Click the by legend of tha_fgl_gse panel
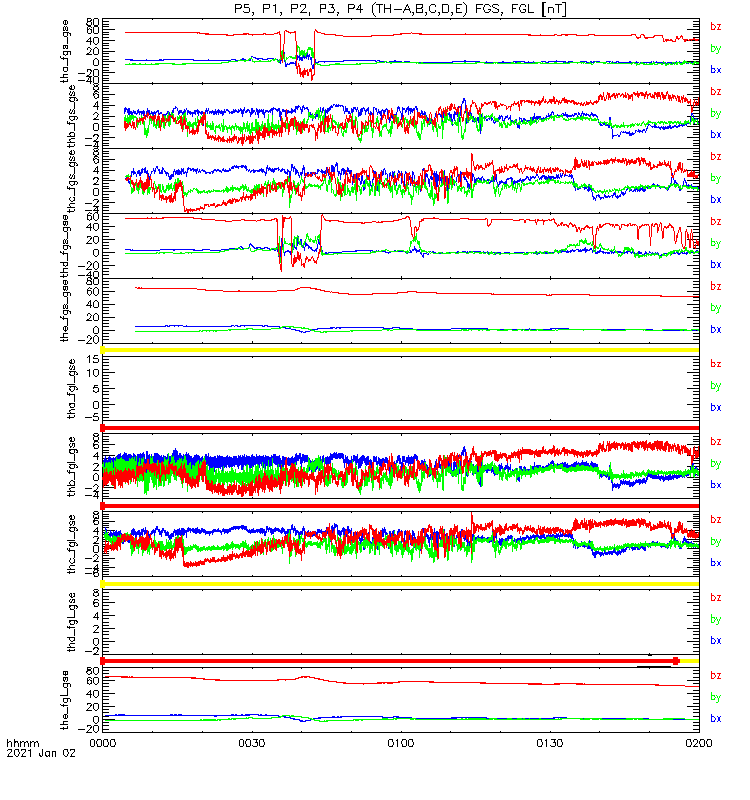Viewport: 750px width, 800px height. pos(716,386)
